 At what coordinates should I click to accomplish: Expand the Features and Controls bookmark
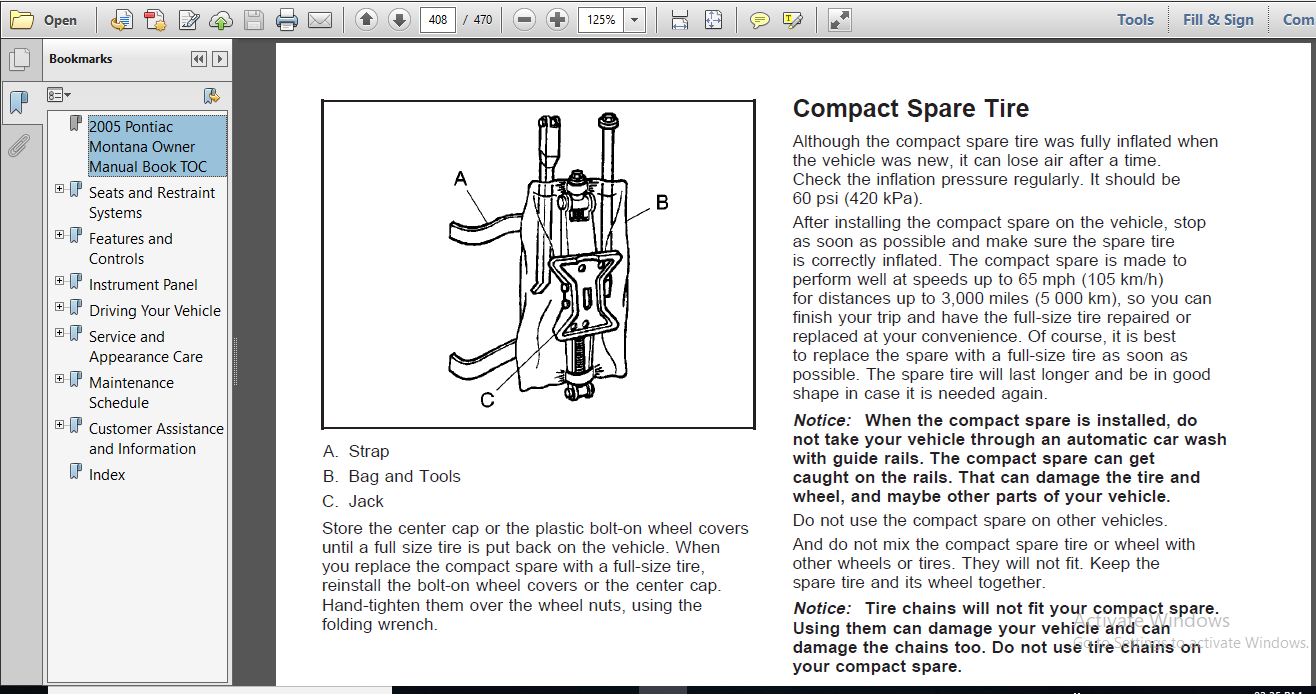(x=60, y=234)
